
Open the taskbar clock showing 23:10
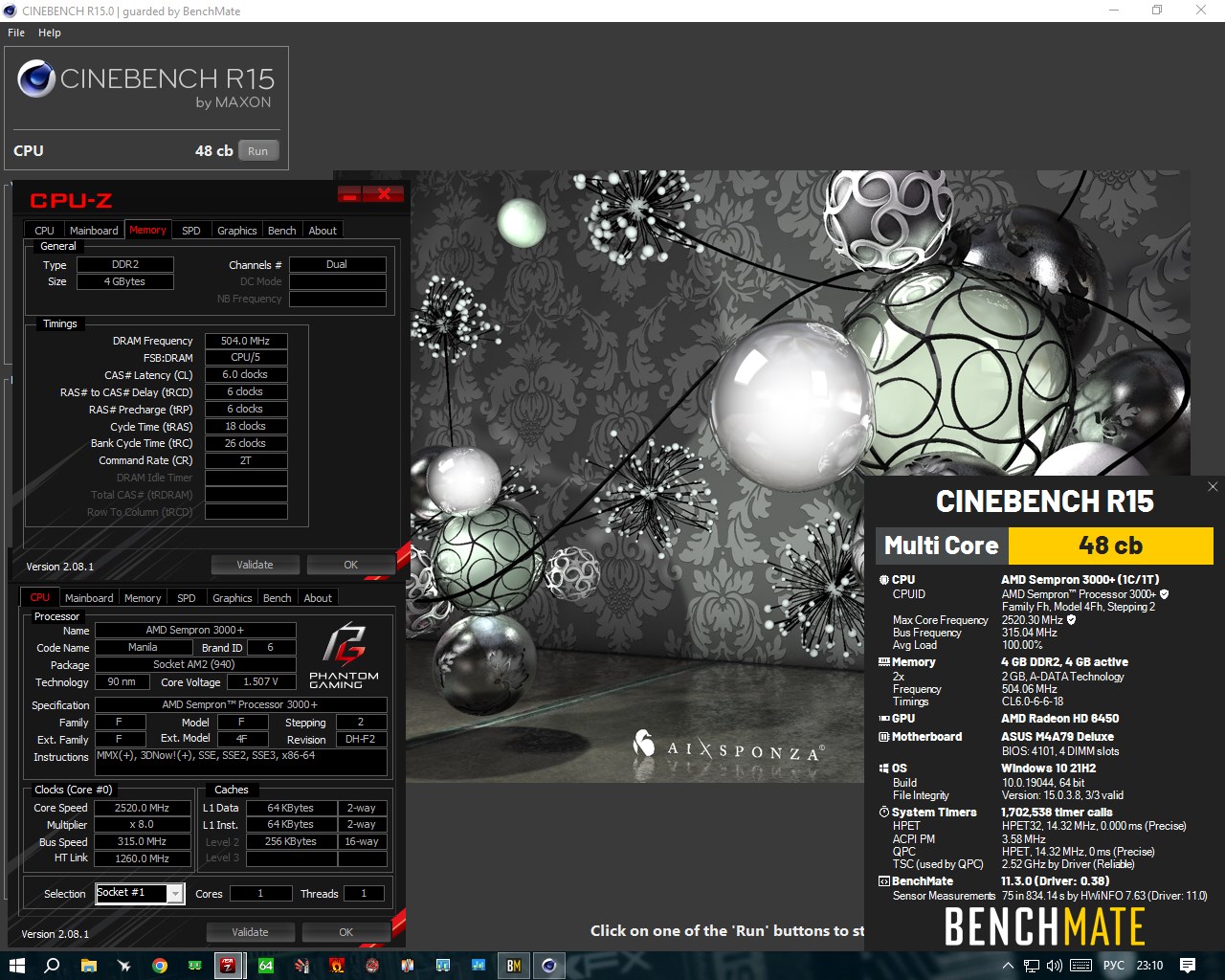pyautogui.click(x=1149, y=966)
